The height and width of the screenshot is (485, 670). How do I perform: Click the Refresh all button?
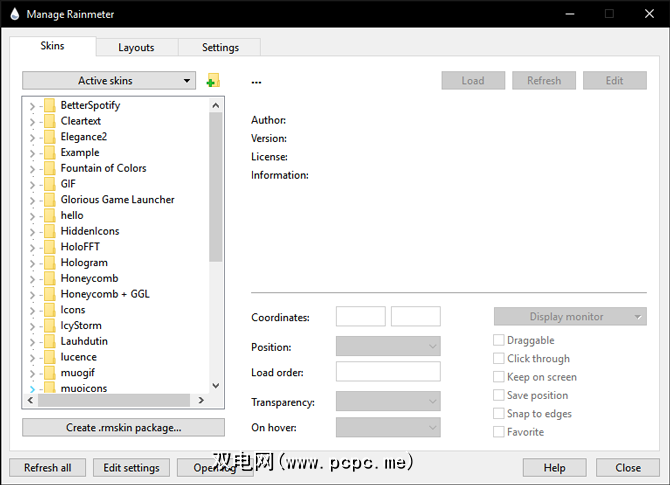click(x=47, y=467)
